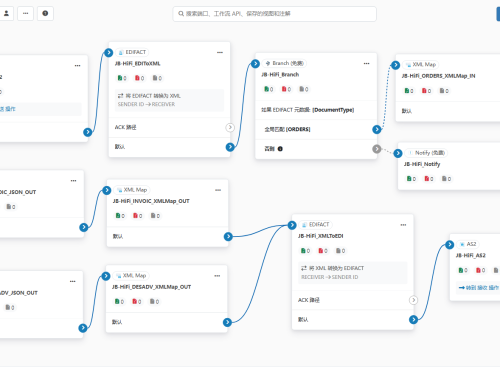Open options menu of JB-HiFi_EDIToXML card
The height and width of the screenshot is (383, 500).
220,52
